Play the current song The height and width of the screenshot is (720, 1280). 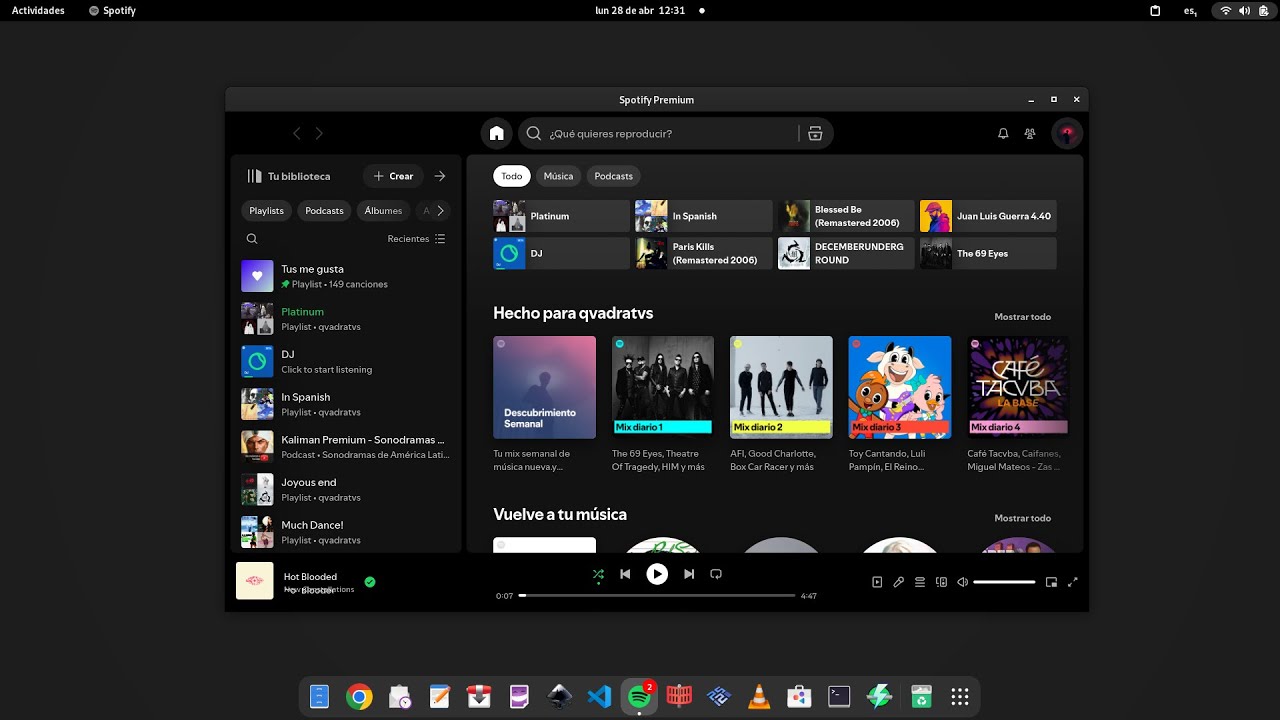pyautogui.click(x=657, y=574)
